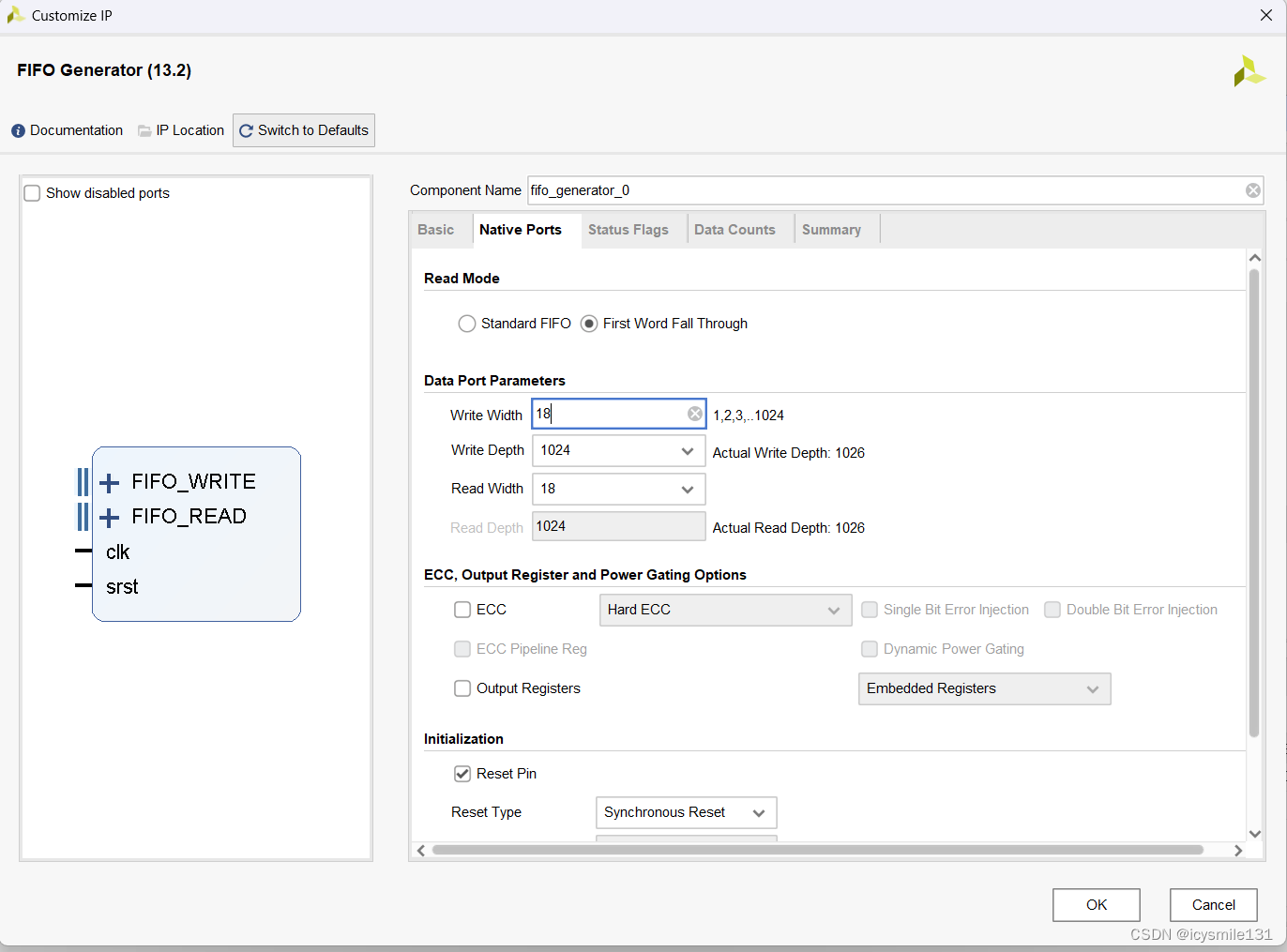Open the Documentation link
Image resolution: width=1287 pixels, height=952 pixels.
68,131
